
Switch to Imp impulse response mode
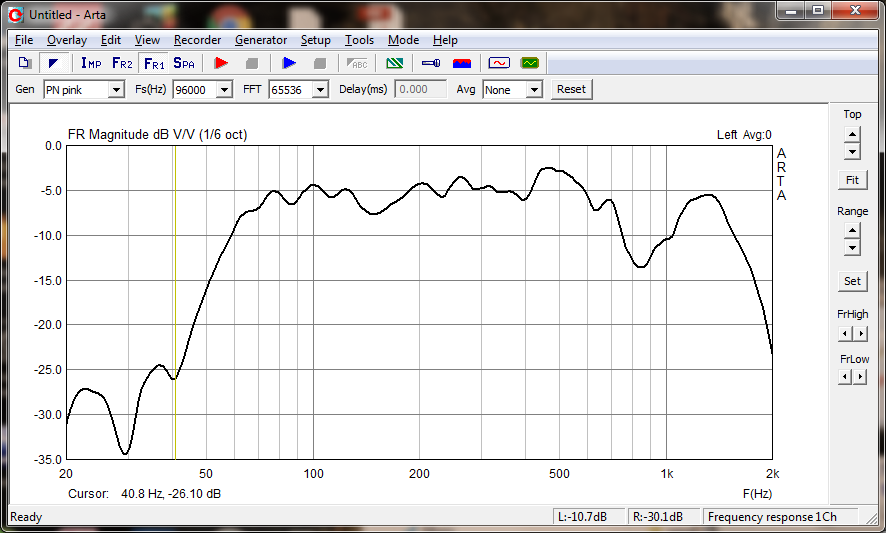tap(91, 63)
